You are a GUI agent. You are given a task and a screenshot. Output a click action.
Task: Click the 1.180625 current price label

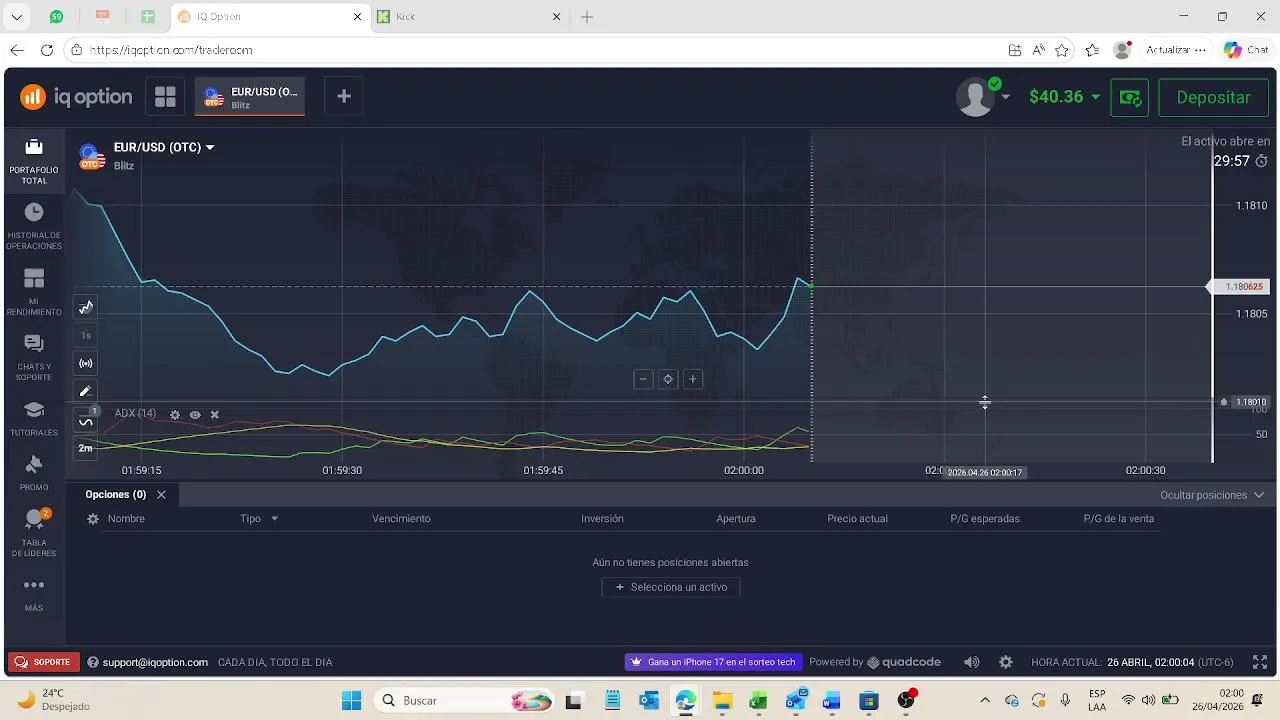coord(1239,287)
